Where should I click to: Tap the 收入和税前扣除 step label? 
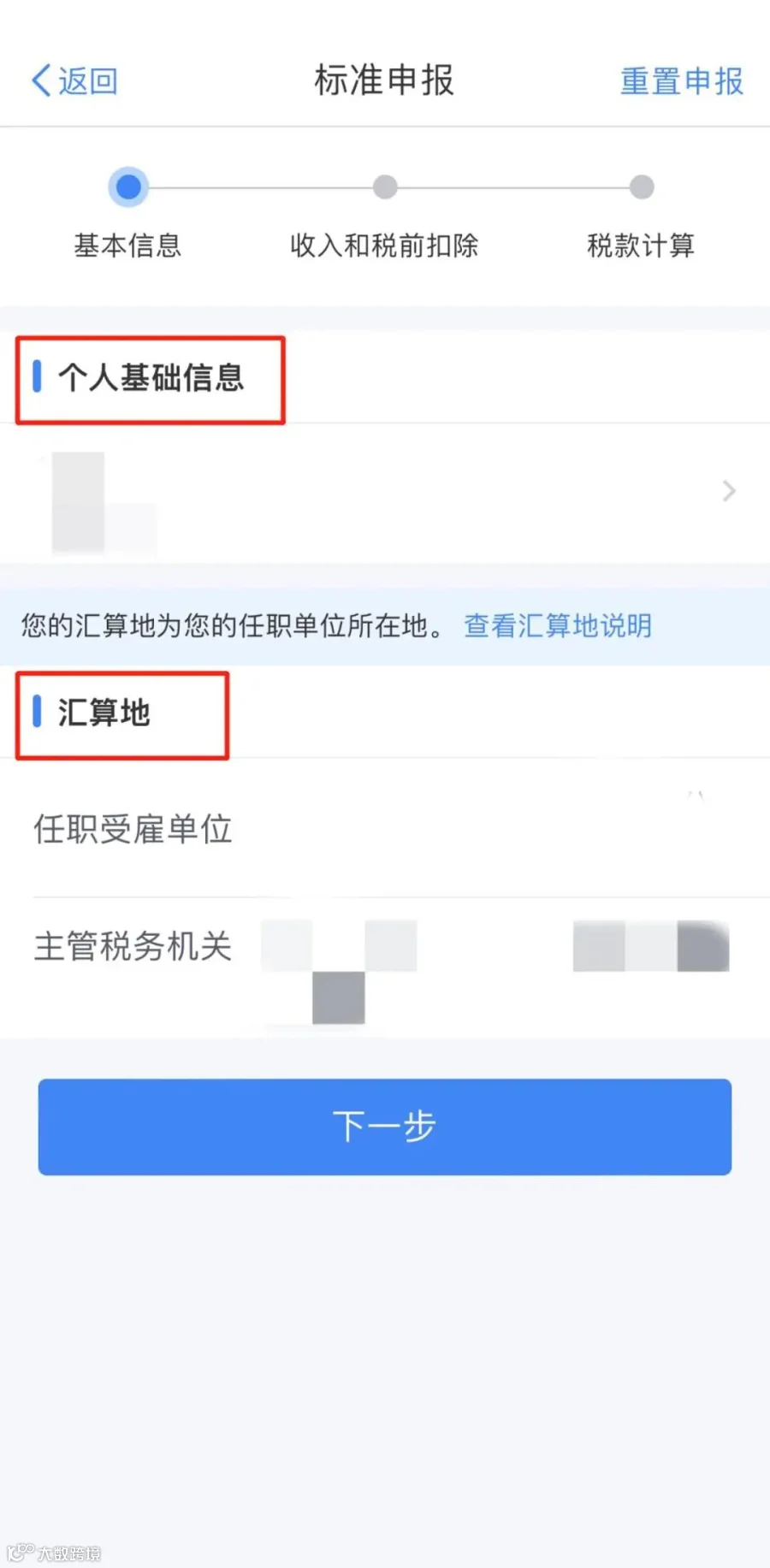384,246
